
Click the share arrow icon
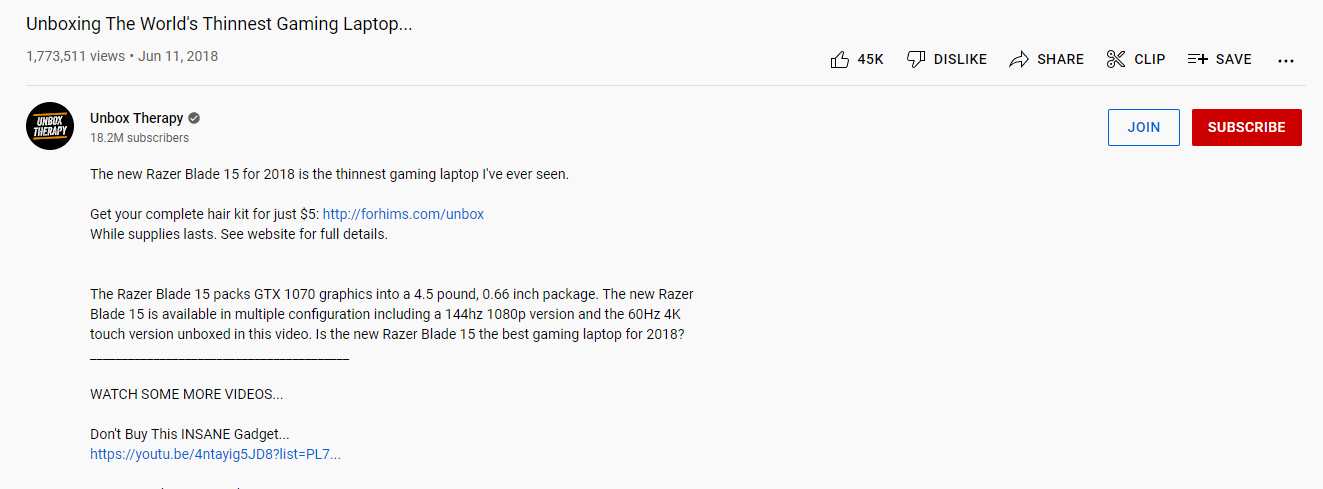1019,60
